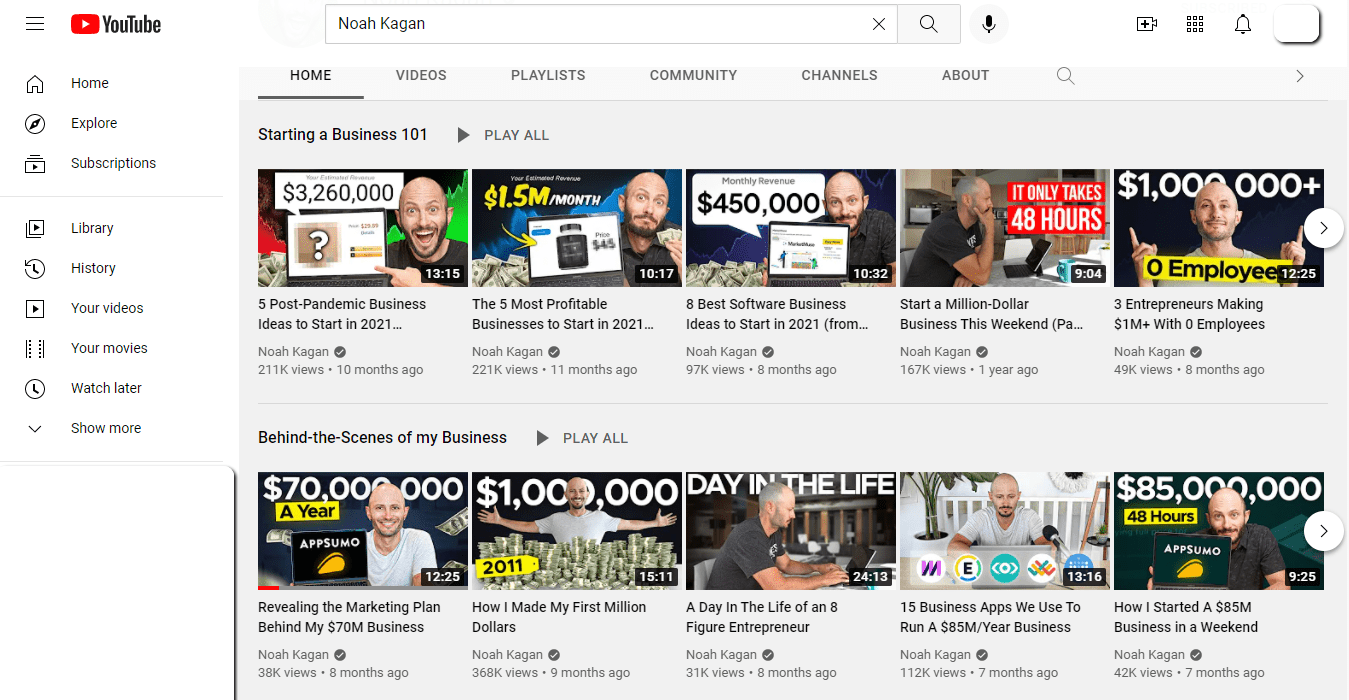
Task: Open the $85,000,000 48 Hours thumbnail
Action: coord(1219,531)
